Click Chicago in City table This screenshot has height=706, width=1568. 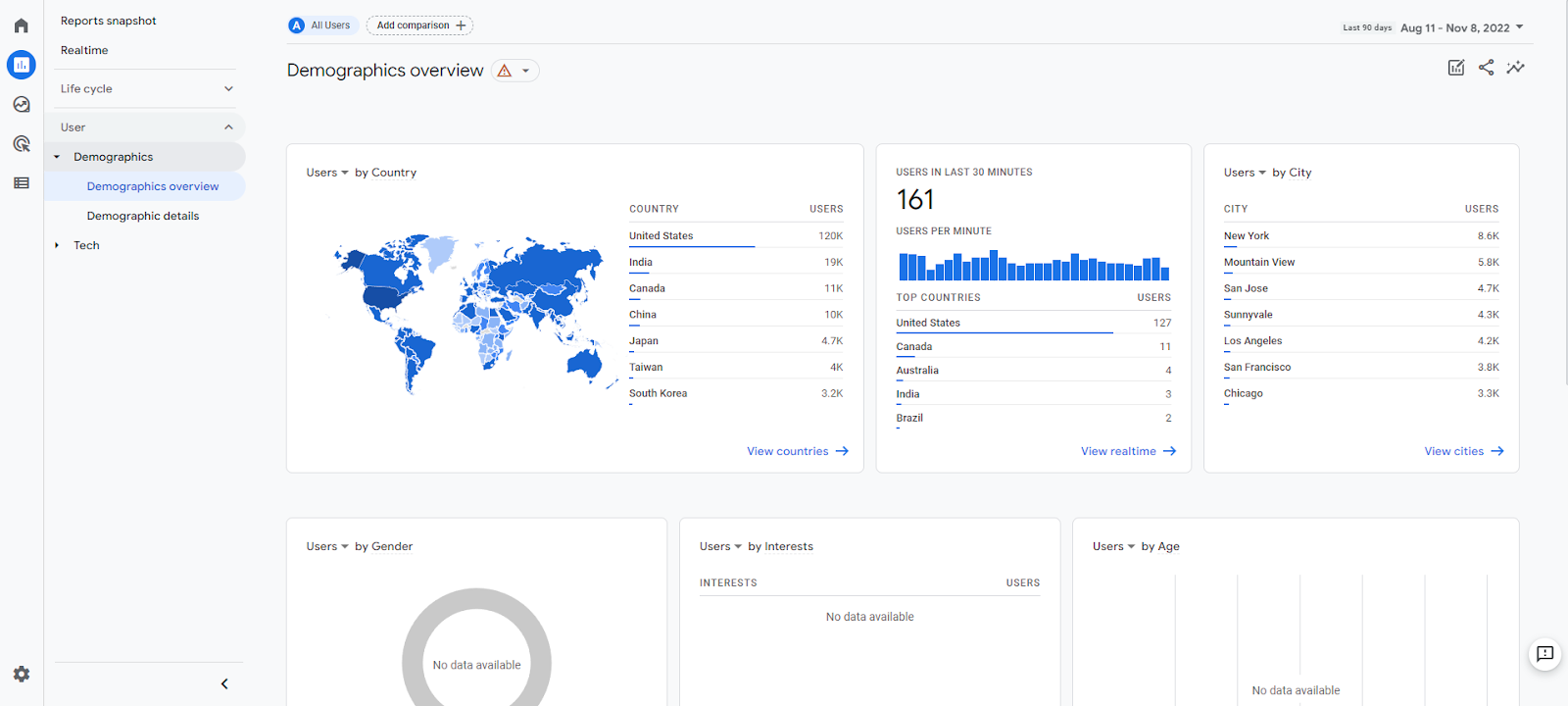[1243, 393]
